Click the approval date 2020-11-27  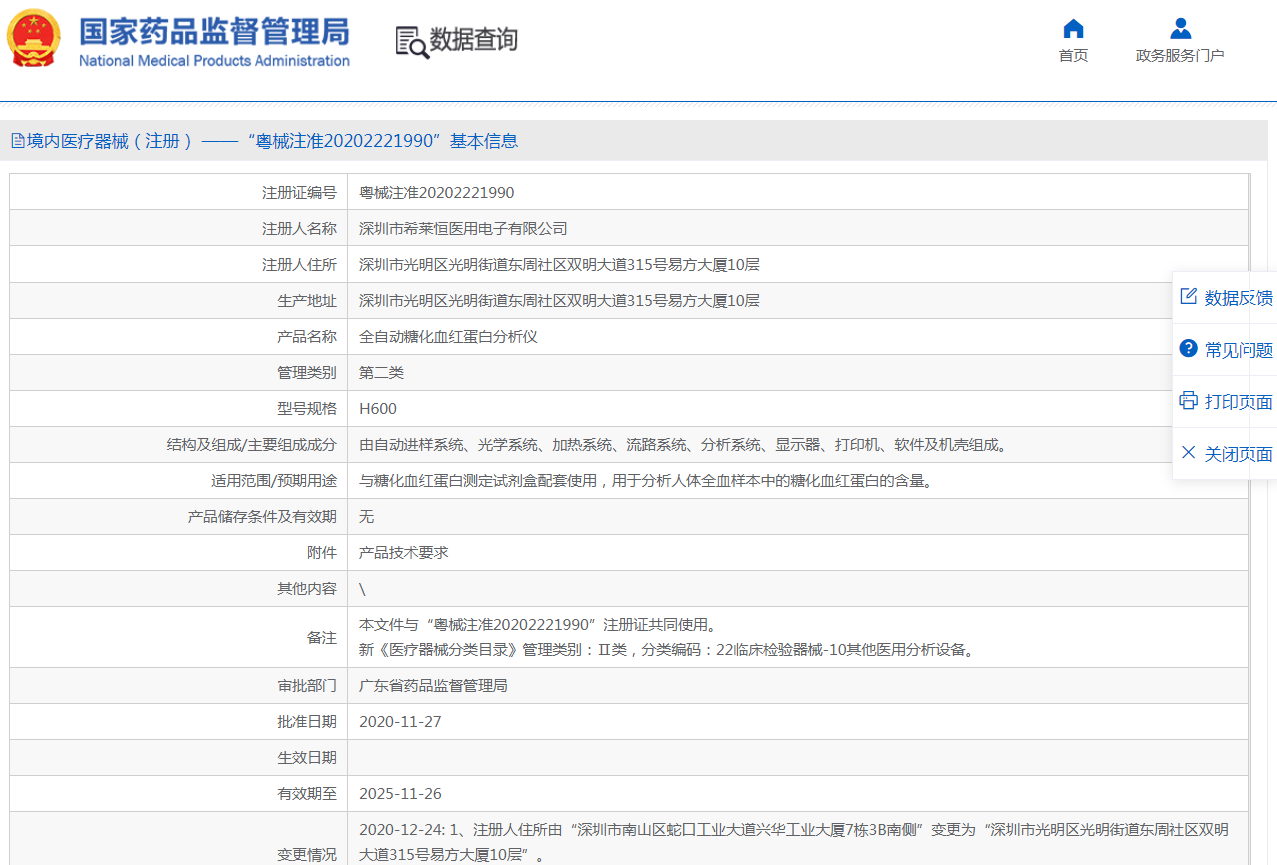coord(400,721)
